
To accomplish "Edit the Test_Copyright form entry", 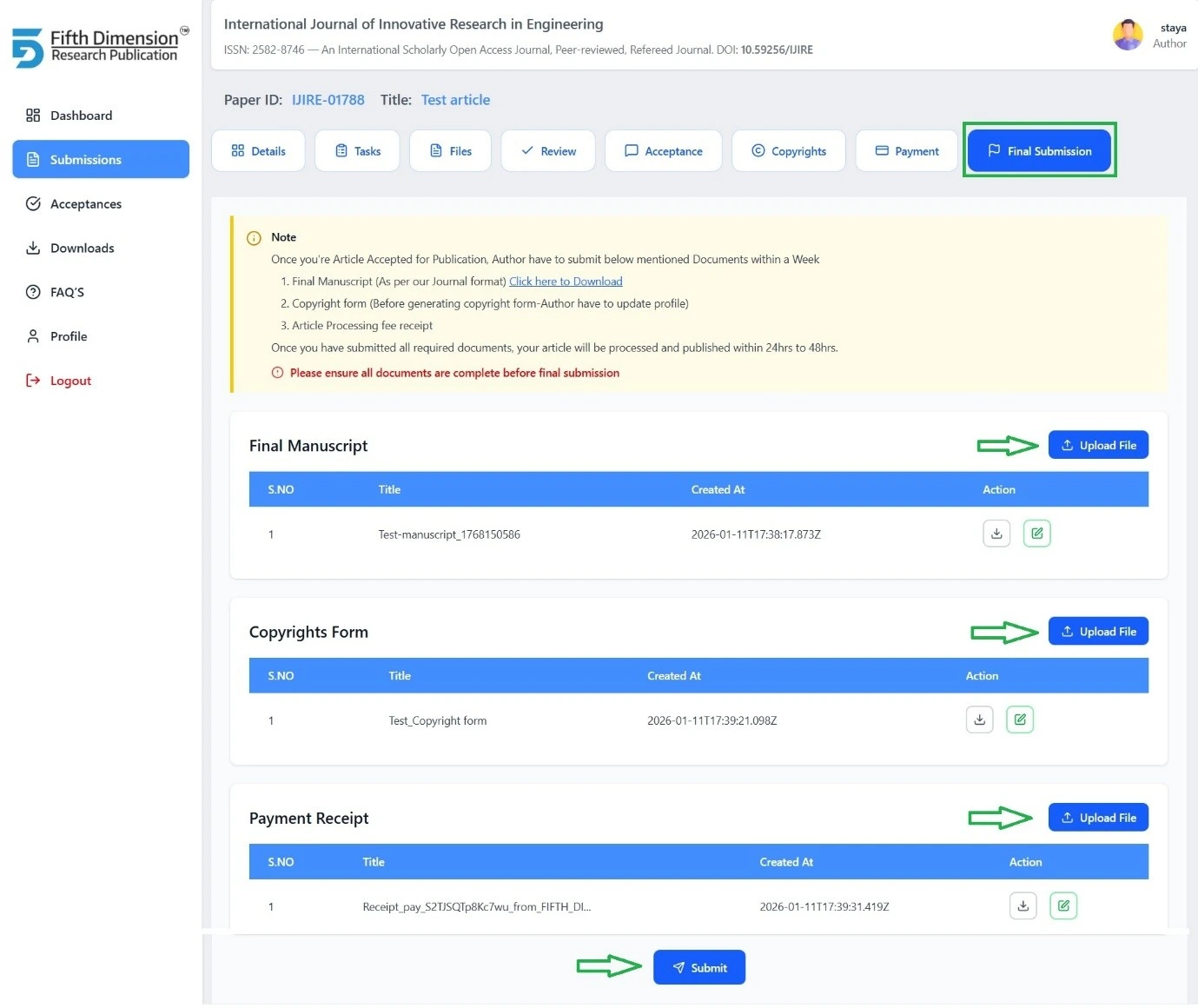I will click(1020, 720).
